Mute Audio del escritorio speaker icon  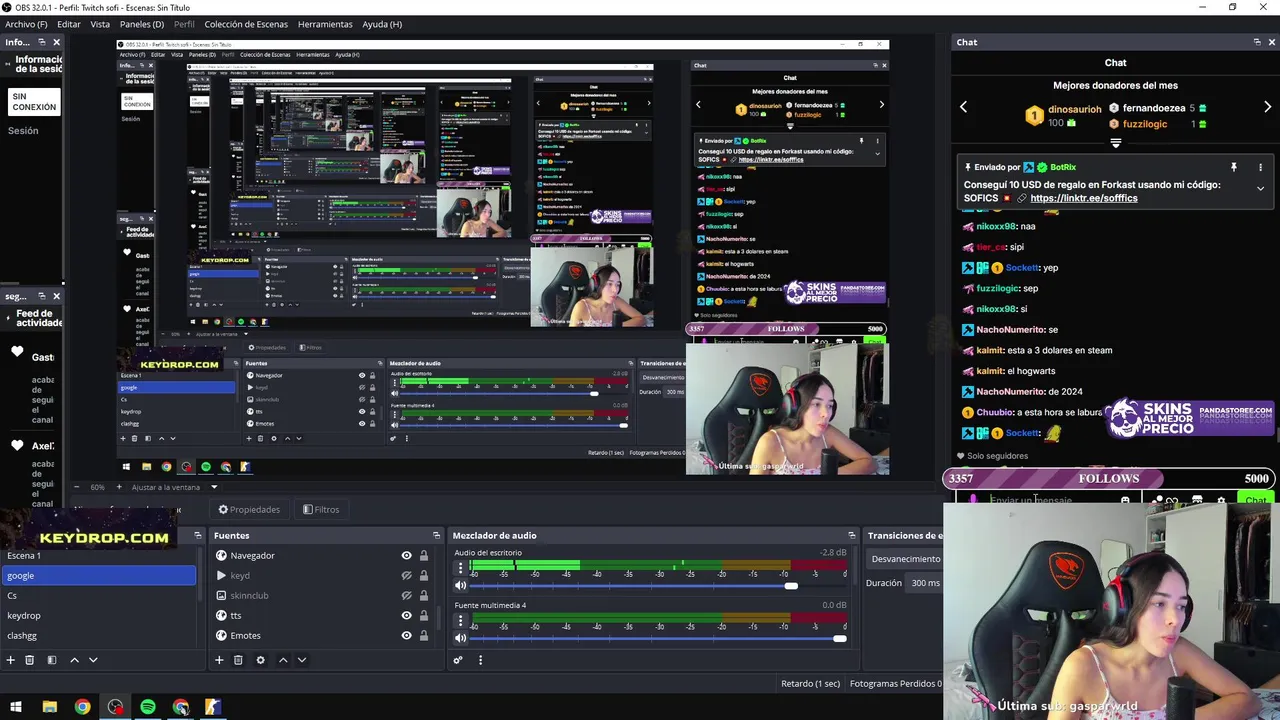460,586
